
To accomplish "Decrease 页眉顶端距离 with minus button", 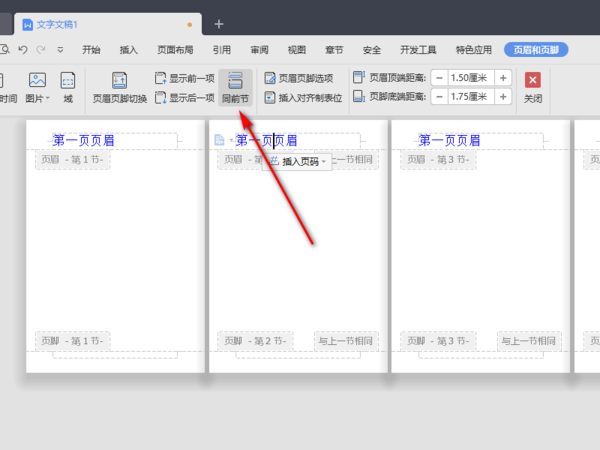I will click(x=440, y=78).
